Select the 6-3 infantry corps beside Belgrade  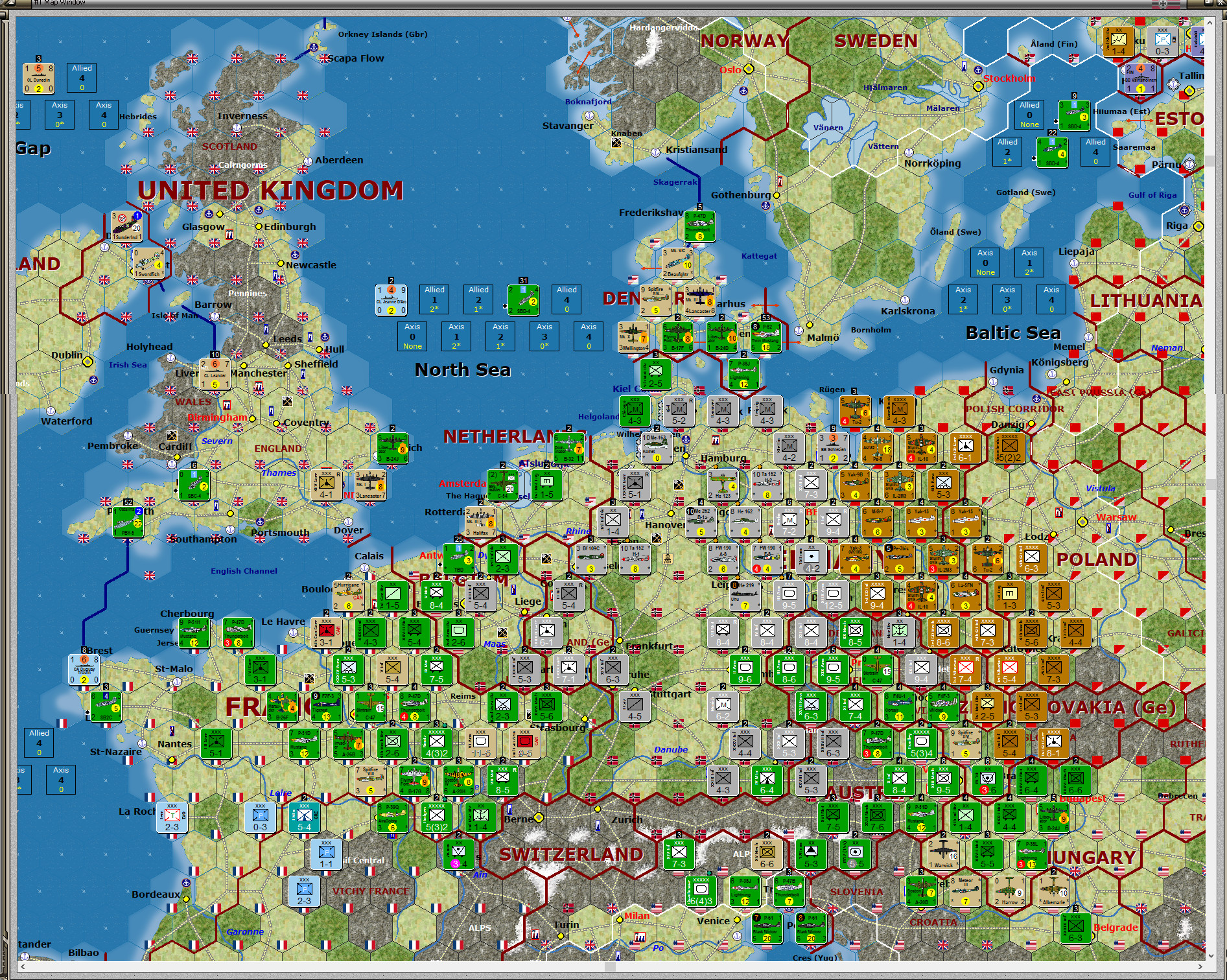point(1075,928)
